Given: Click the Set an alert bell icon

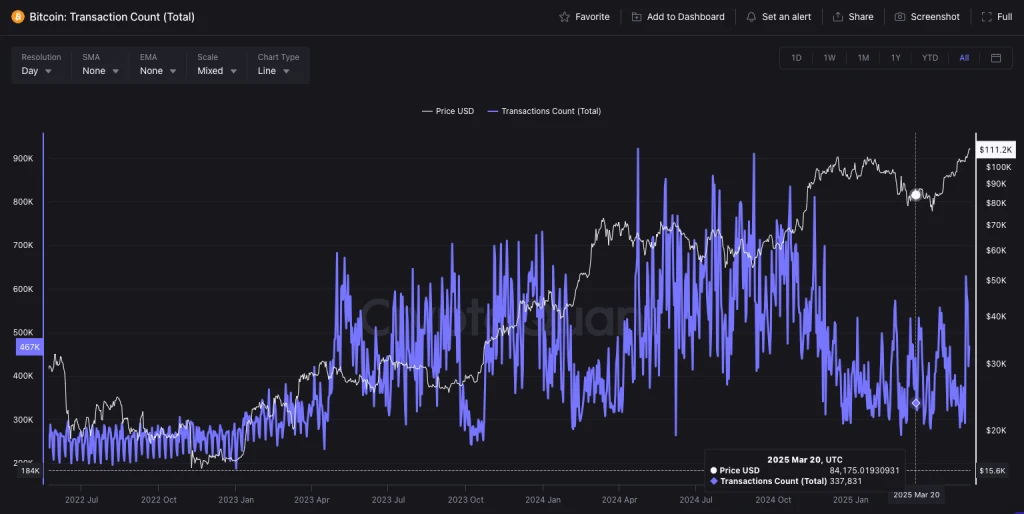Looking at the screenshot, I should pos(751,17).
